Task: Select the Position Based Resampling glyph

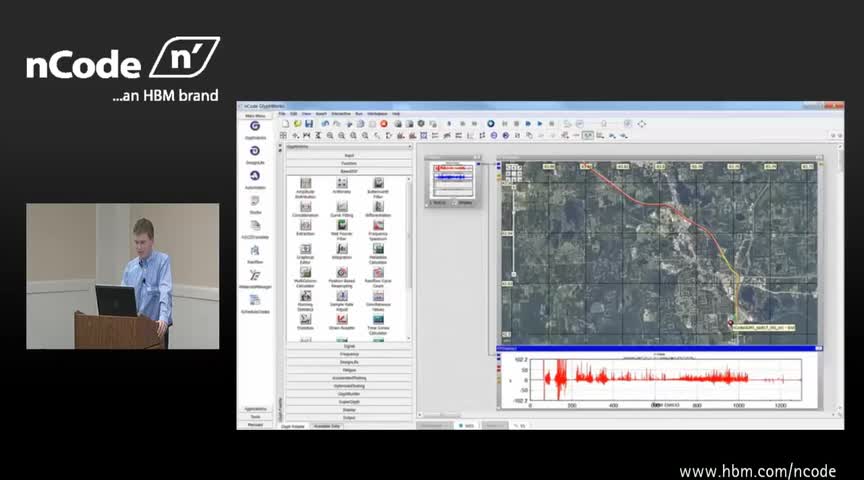Action: click(x=342, y=277)
